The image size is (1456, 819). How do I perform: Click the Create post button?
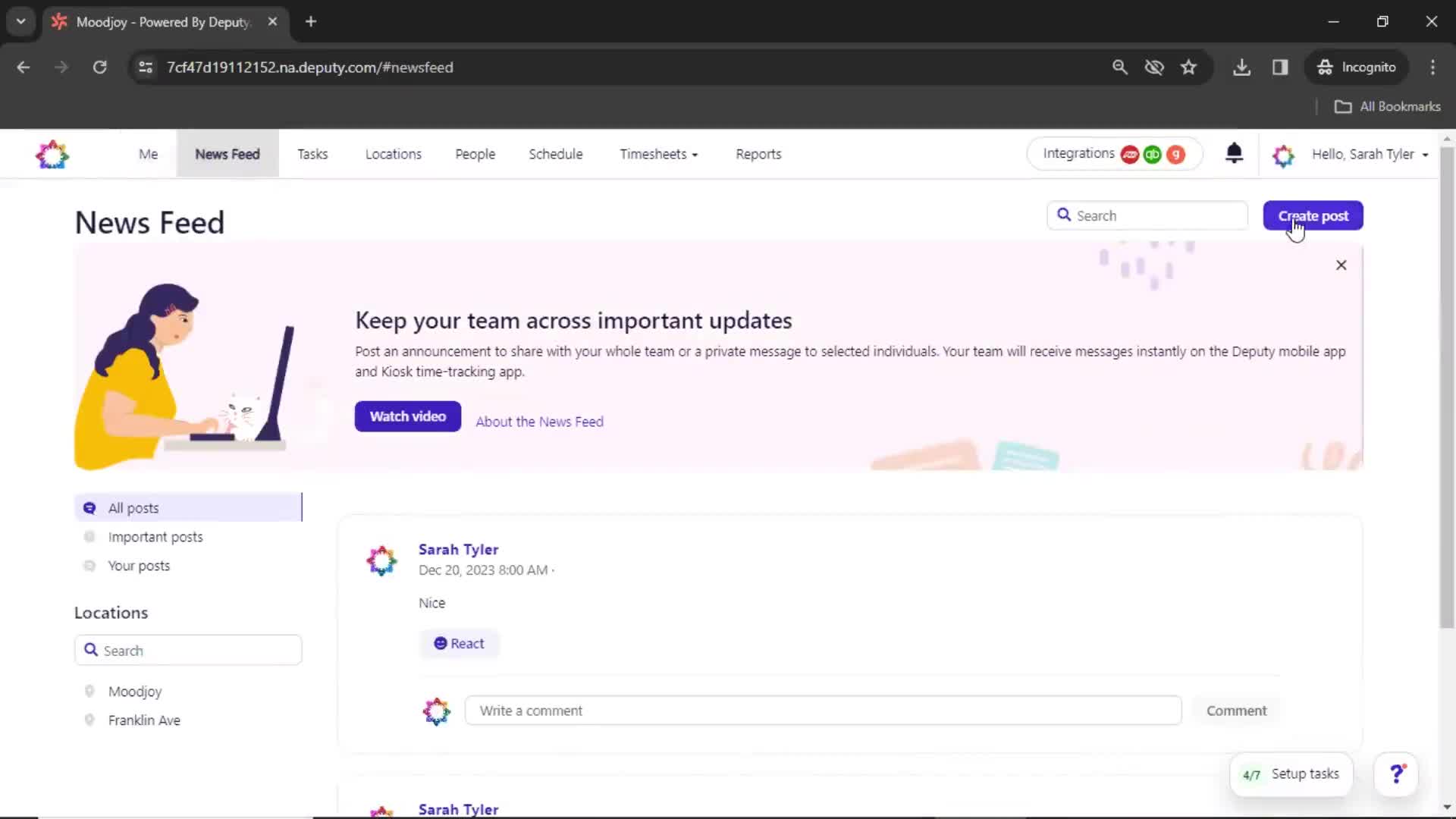coord(1313,216)
